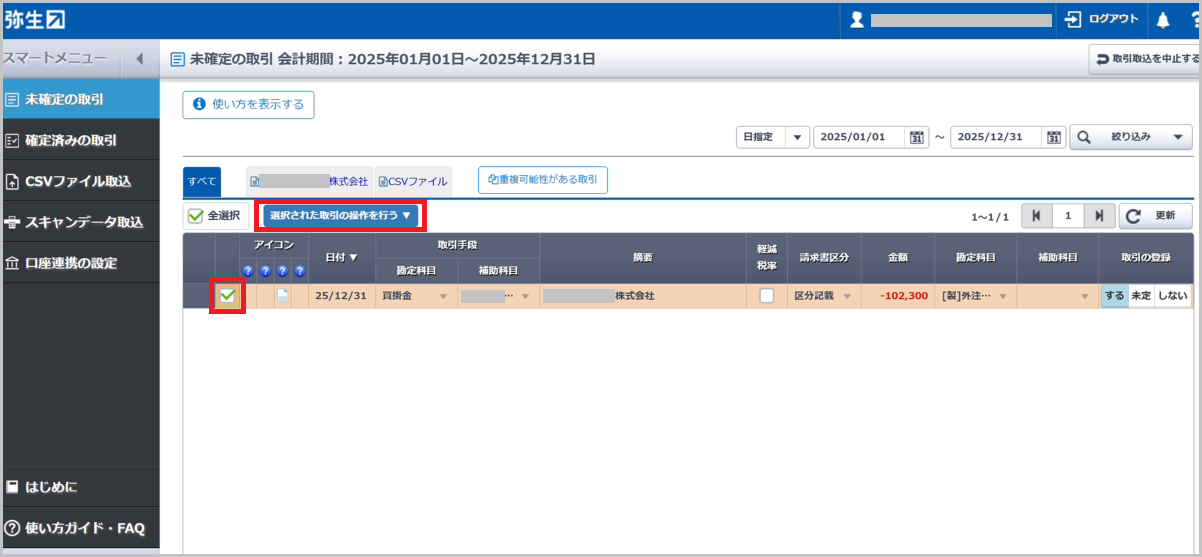The width and height of the screenshot is (1202, 557).
Task: Select する for transaction registration
Action: (1114, 296)
